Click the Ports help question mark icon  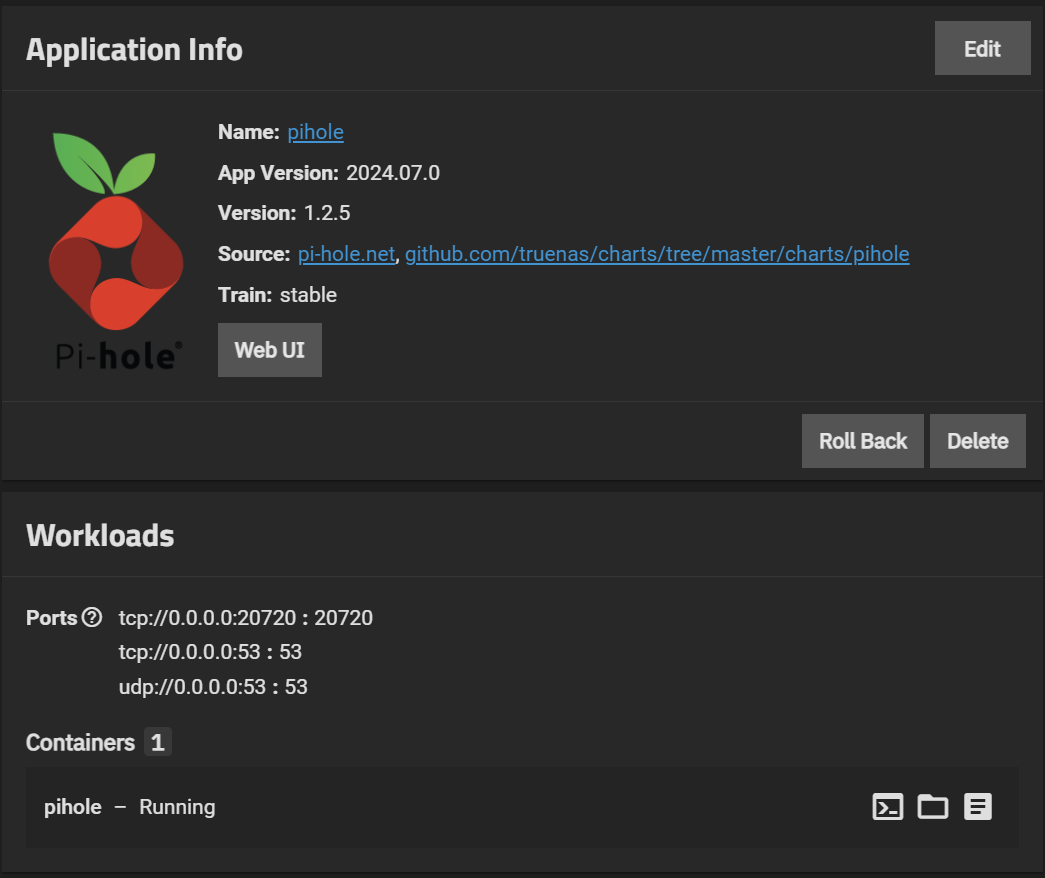pos(92,617)
